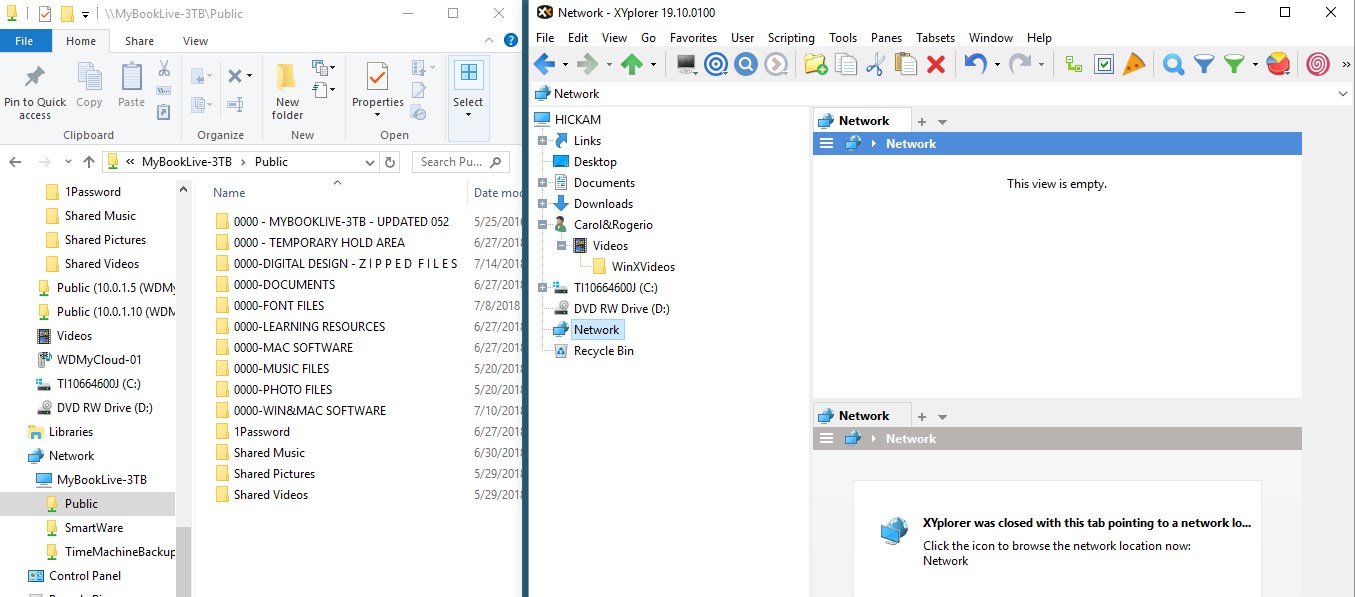Screen dimensions: 1355x597
Task: Click the gray circle arrow icon in XYplorer toolbar
Action: (776, 64)
